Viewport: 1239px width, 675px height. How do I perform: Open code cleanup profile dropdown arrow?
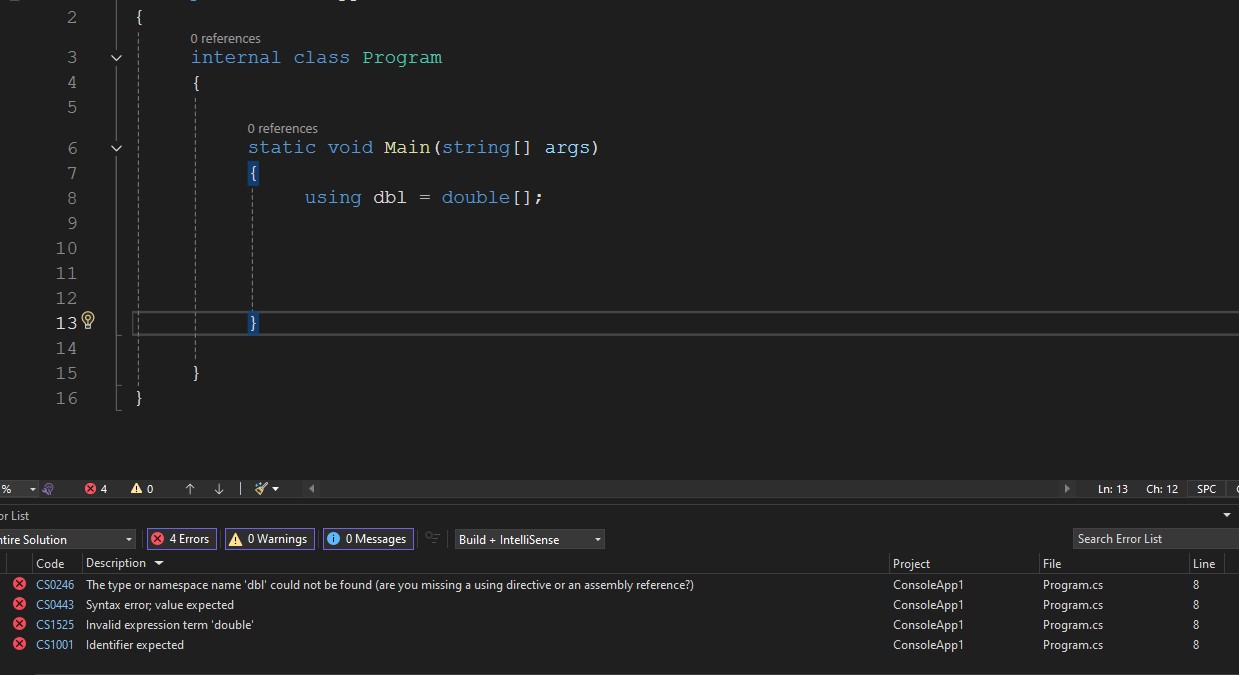pyautogui.click(x=275, y=489)
